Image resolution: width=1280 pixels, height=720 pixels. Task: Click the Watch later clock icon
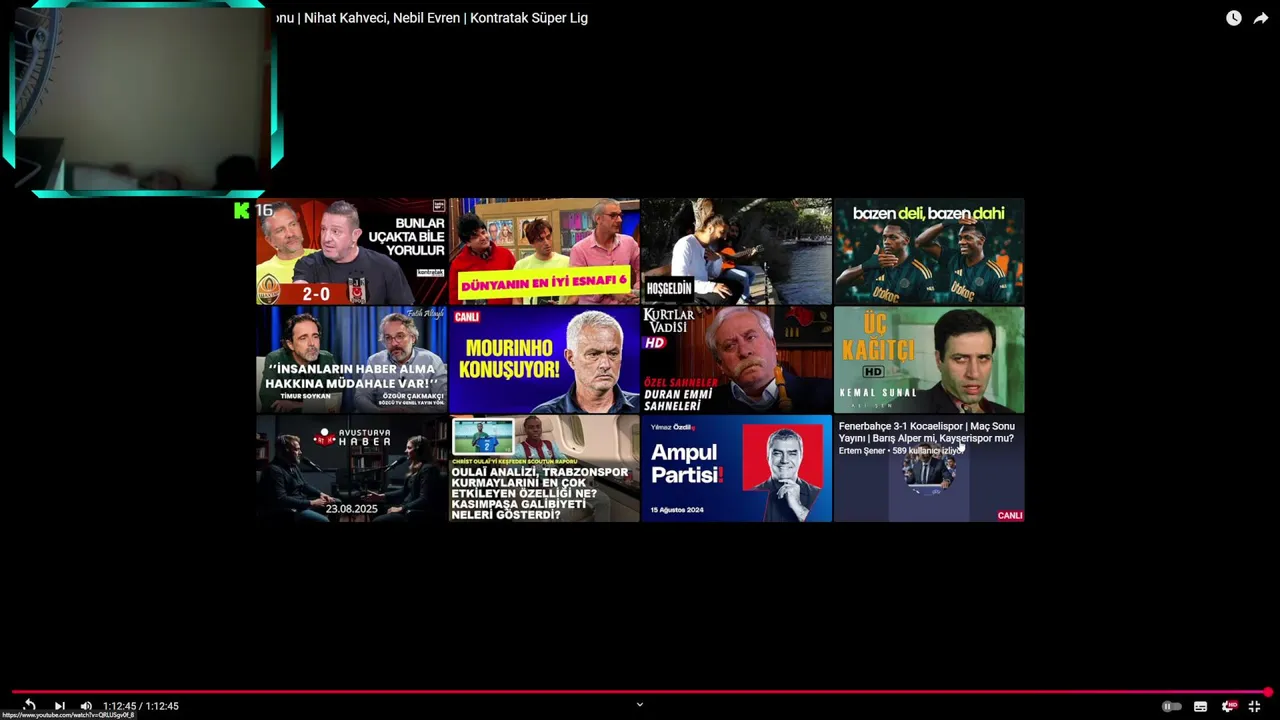coord(1234,18)
